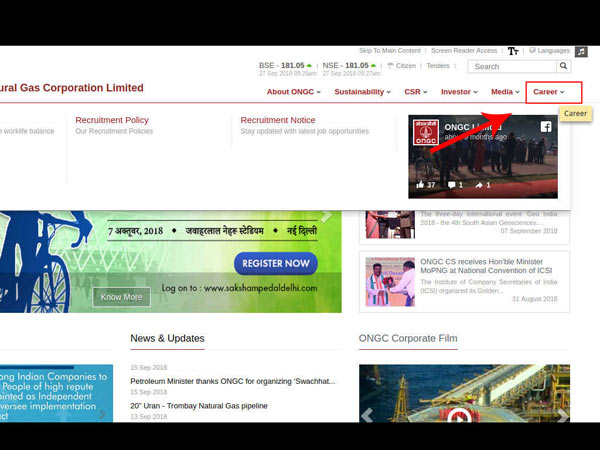Open the Languages globe selector
Viewport: 600px width, 450px height.
pyautogui.click(x=550, y=51)
